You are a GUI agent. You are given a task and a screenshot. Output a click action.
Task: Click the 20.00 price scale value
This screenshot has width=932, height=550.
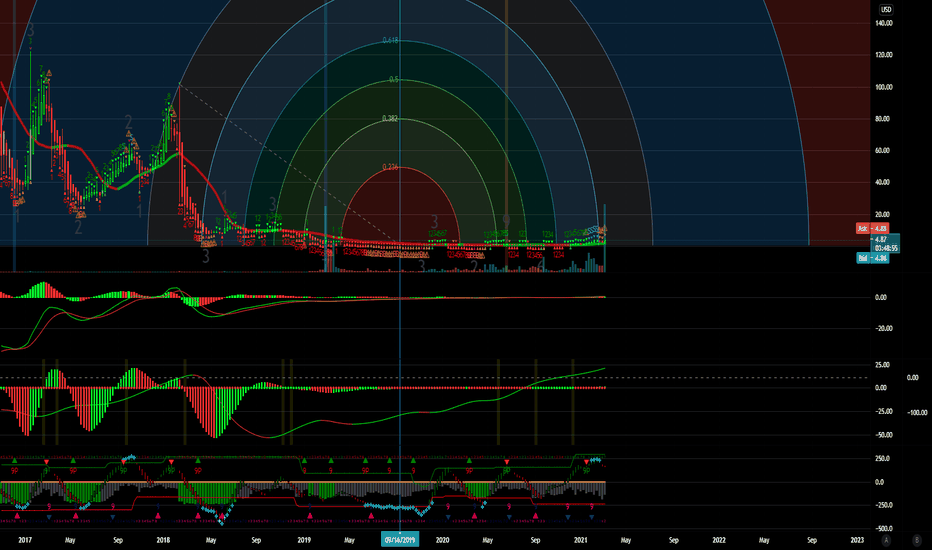coord(882,215)
